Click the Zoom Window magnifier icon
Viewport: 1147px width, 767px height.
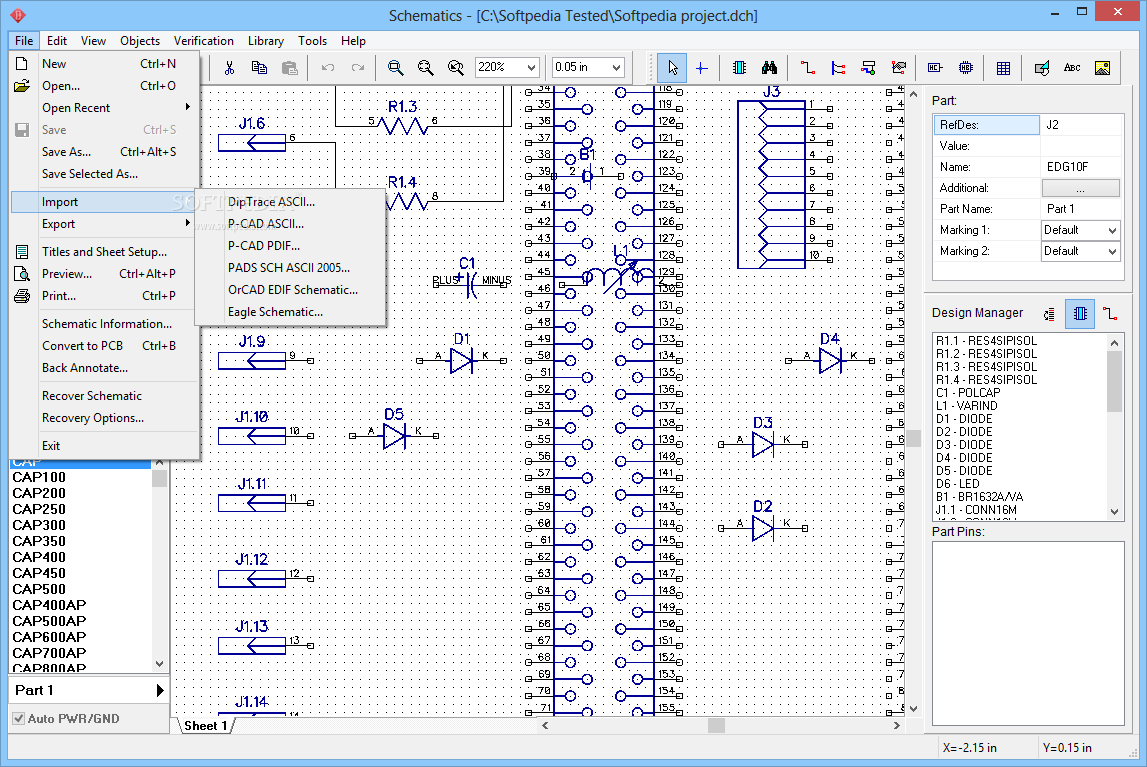click(x=456, y=68)
